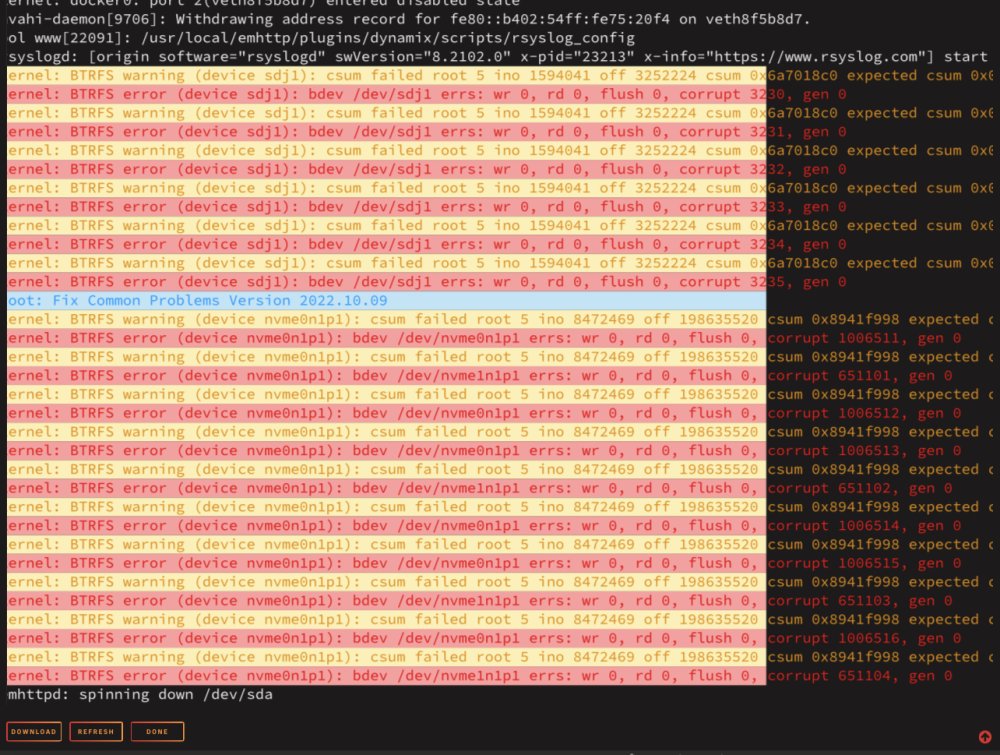
Task: Click nvme0n1p1 error line with corrupt 1006516
Action: 484,638
